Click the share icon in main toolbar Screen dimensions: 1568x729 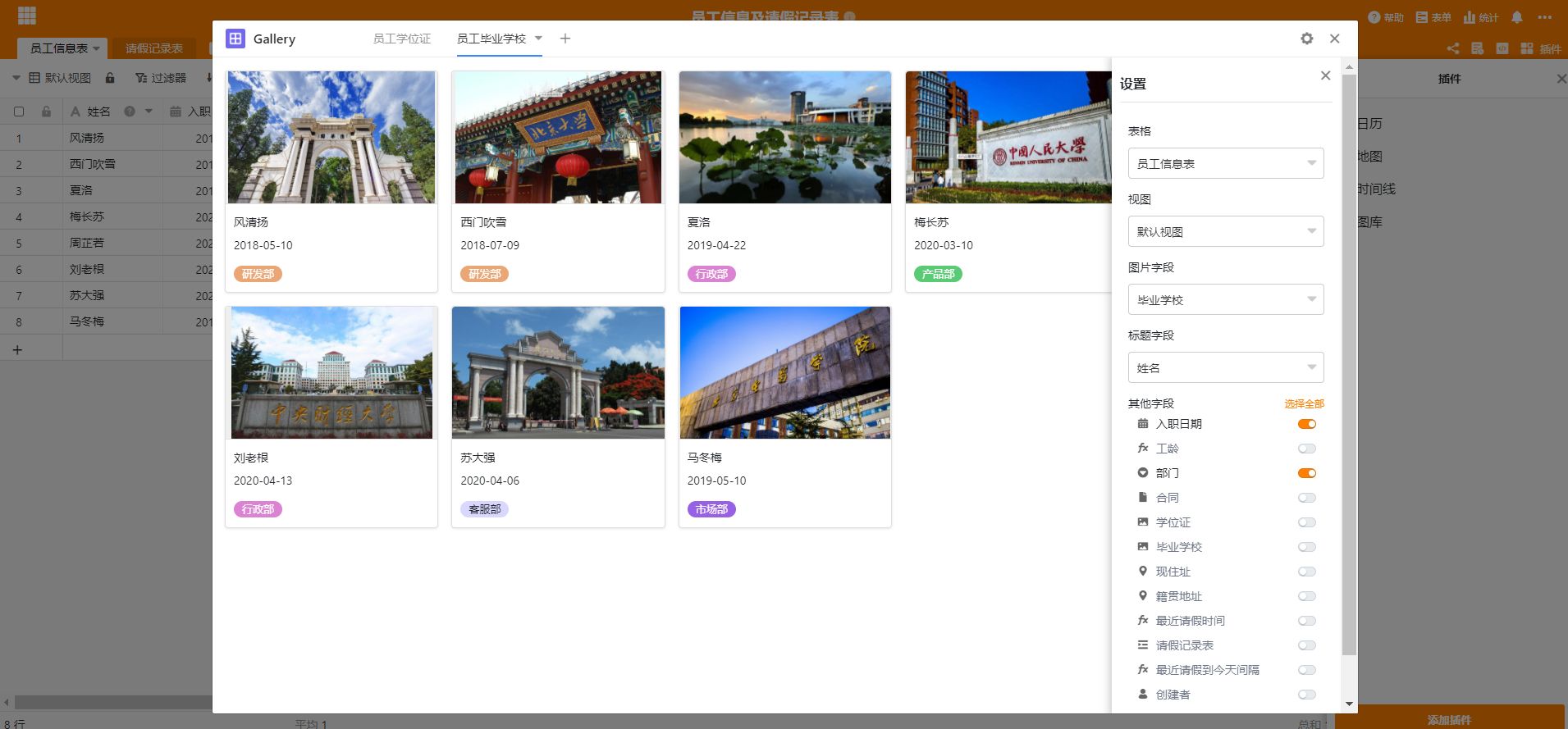[1453, 48]
